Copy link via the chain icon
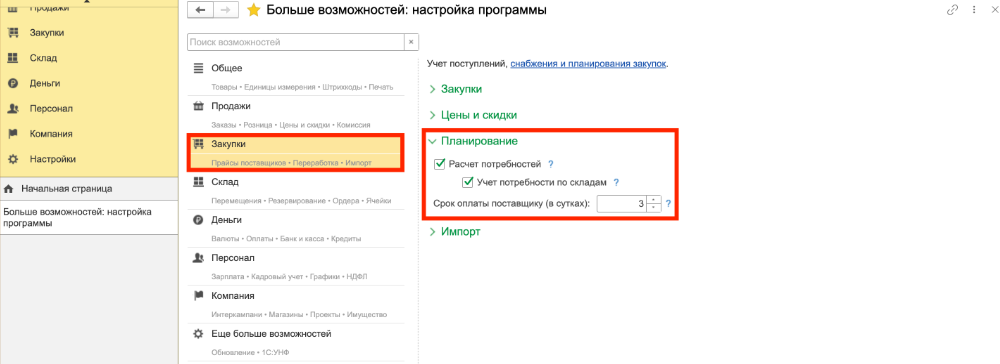The width and height of the screenshot is (1000, 364). click(953, 10)
